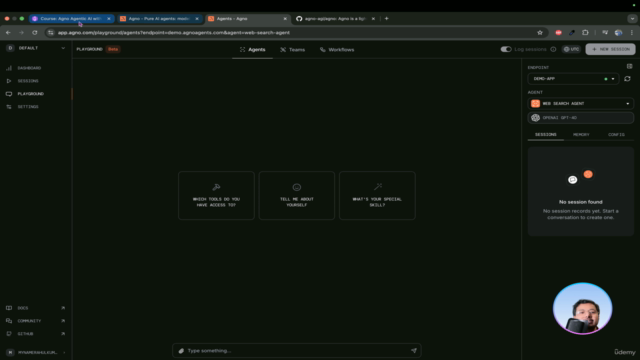Click the UTC timezone button
The height and width of the screenshot is (360, 640).
click(571, 49)
